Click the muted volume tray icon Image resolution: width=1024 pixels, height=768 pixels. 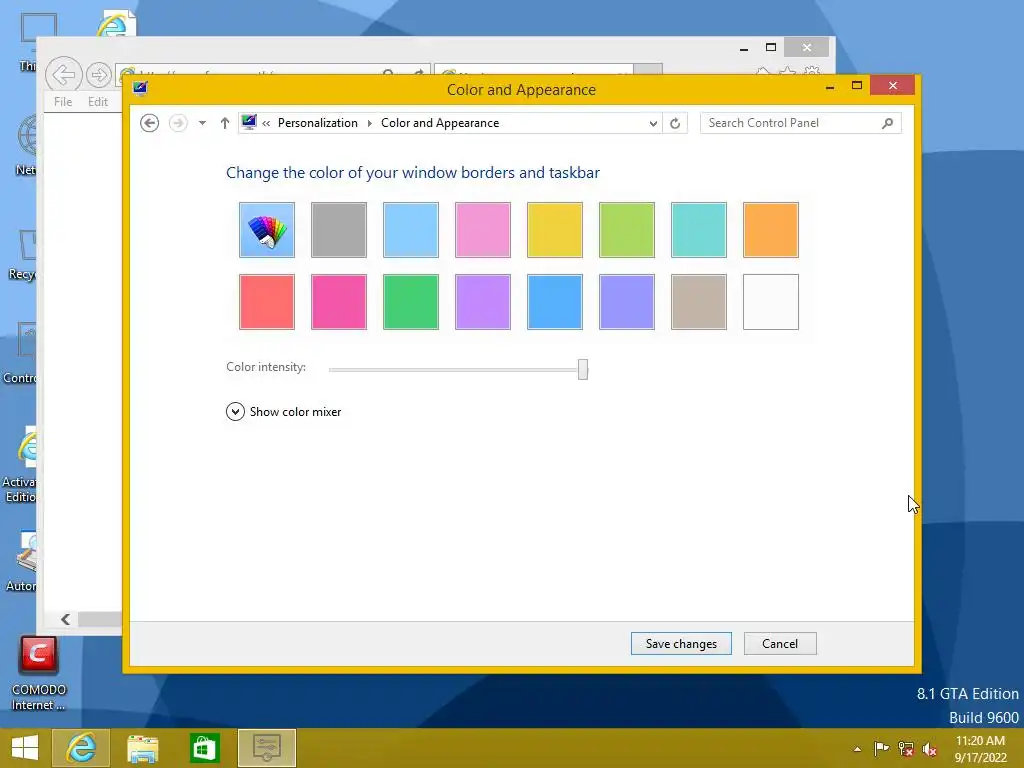(930, 749)
